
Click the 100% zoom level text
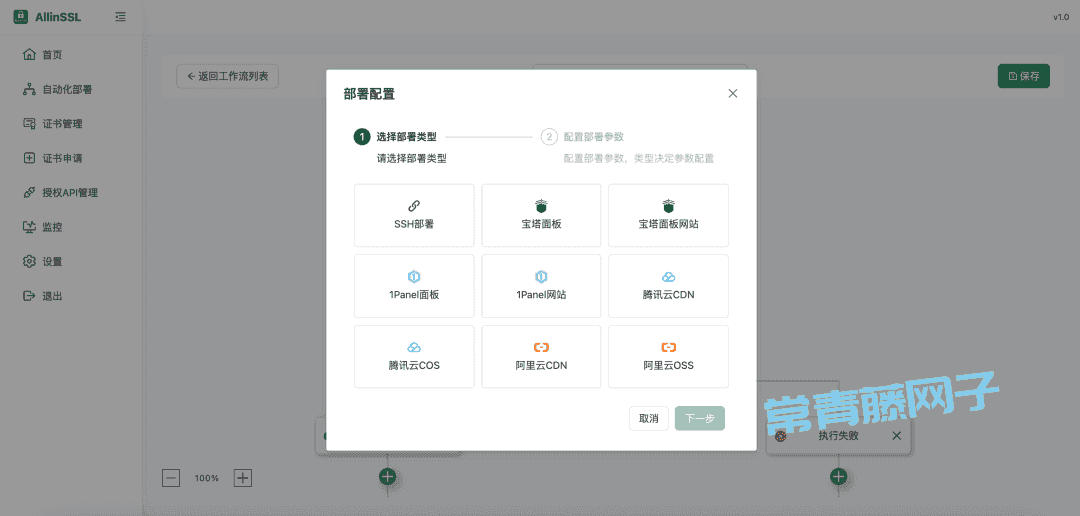click(x=207, y=478)
